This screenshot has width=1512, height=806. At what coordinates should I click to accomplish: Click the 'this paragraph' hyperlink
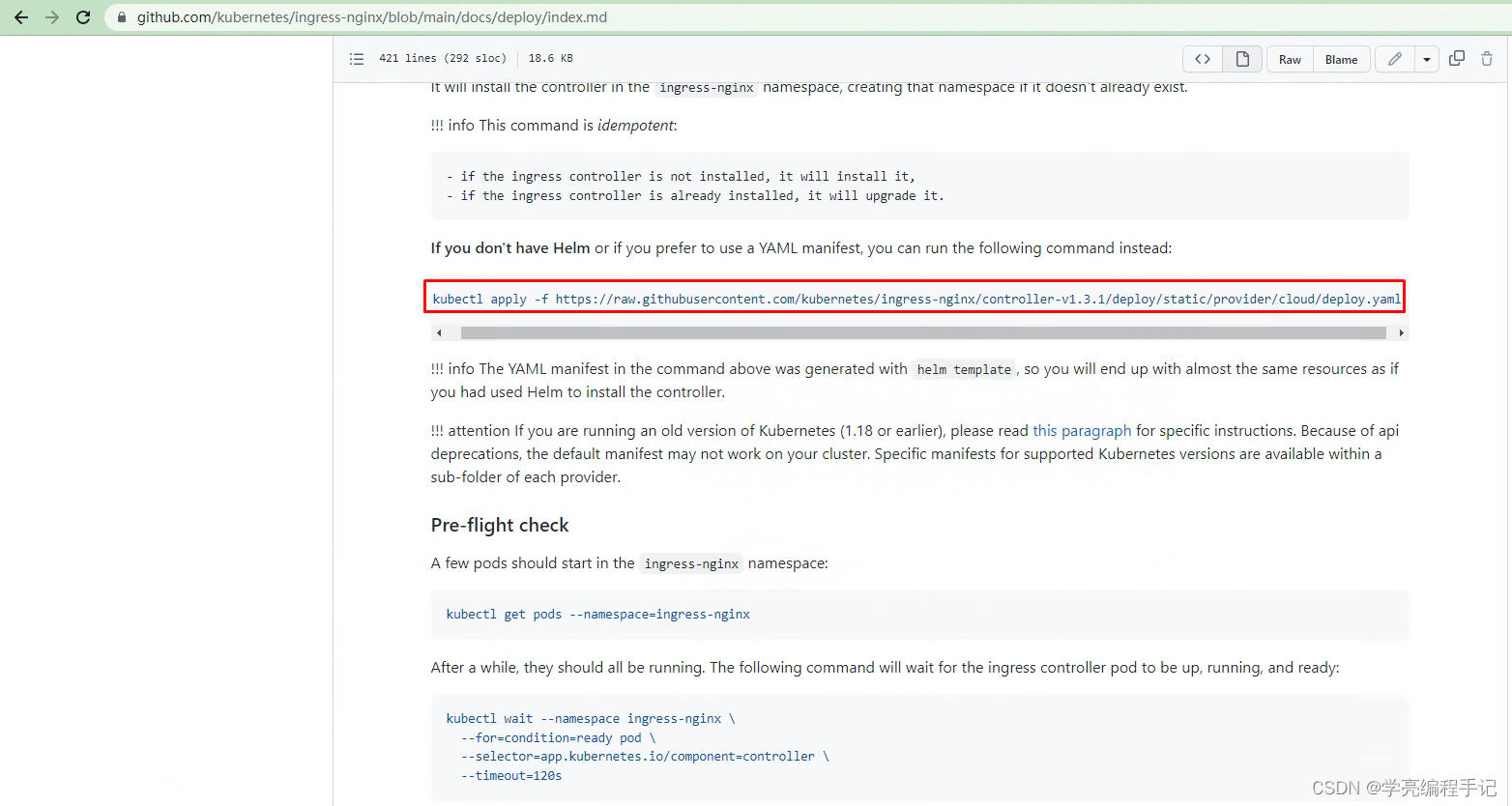pyautogui.click(x=1082, y=430)
